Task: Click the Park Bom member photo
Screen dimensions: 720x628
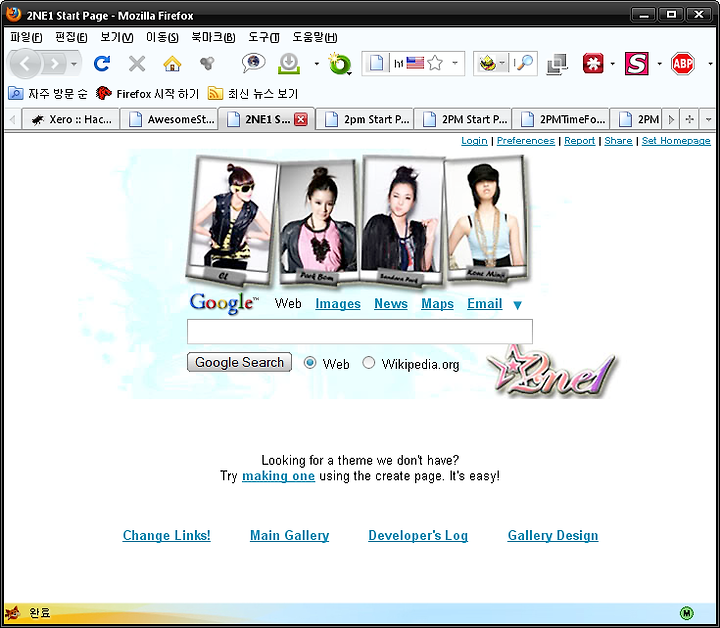Action: tap(318, 224)
